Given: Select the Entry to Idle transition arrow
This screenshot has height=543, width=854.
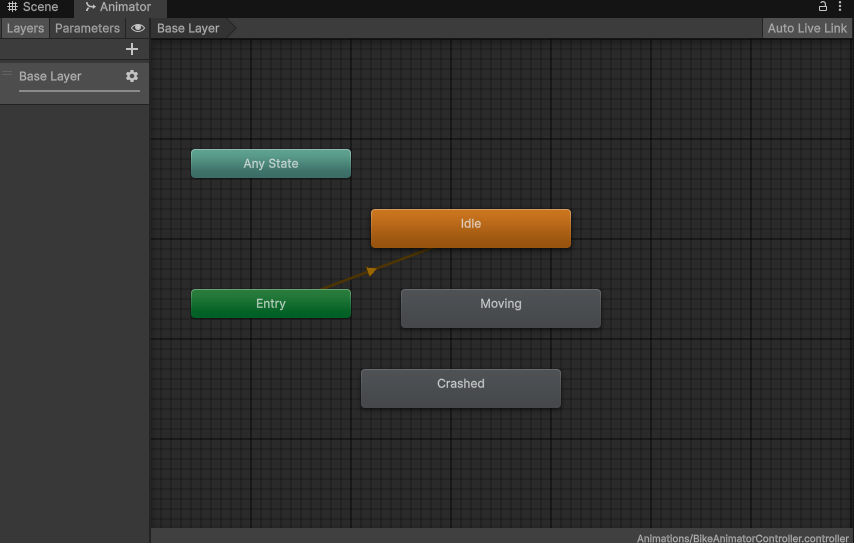Looking at the screenshot, I should click(371, 271).
